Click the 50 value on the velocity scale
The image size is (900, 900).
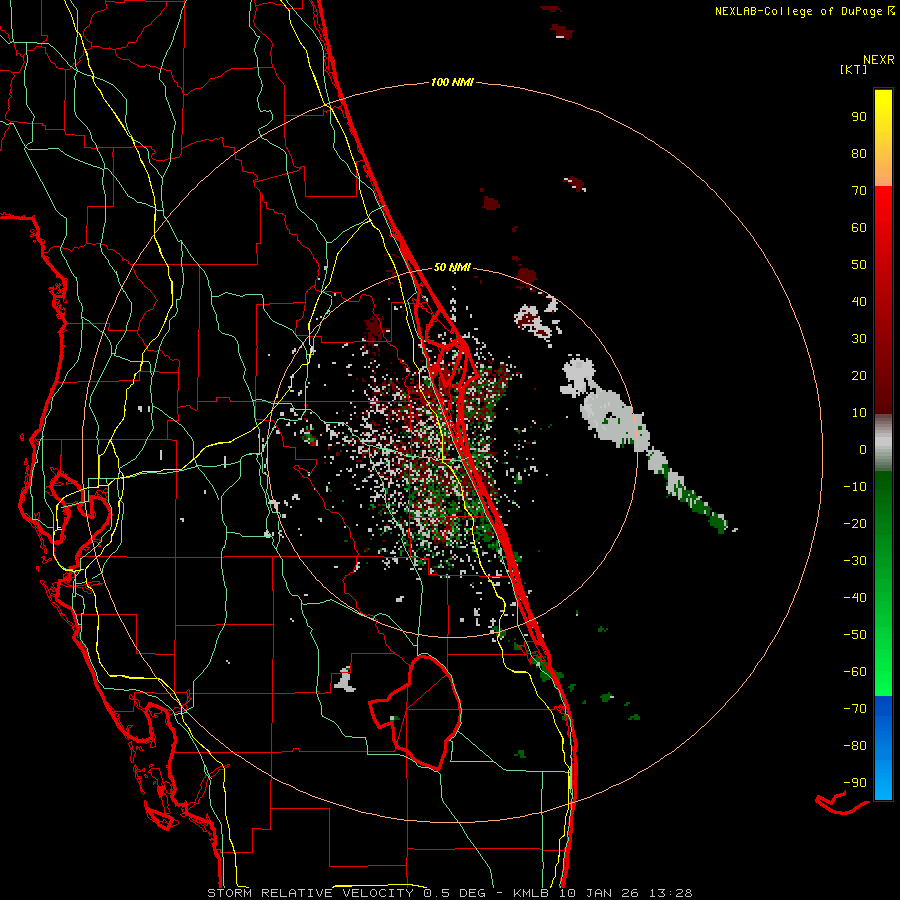coord(859,265)
